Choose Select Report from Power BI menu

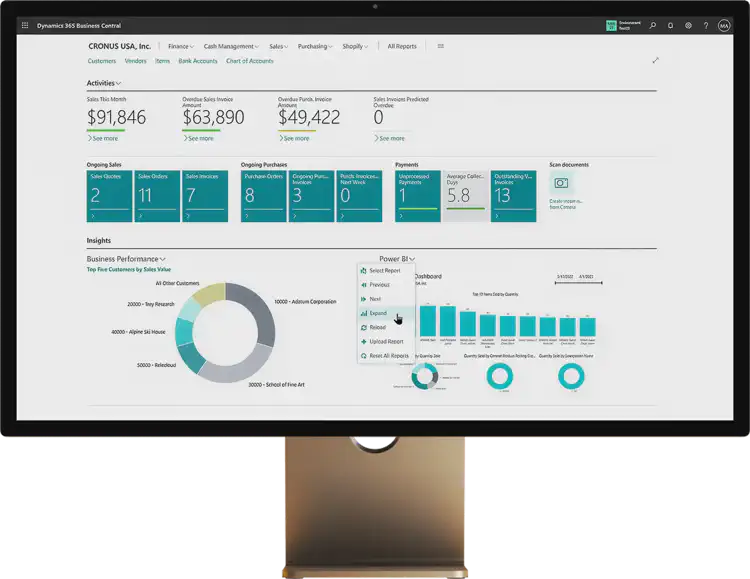coord(386,270)
